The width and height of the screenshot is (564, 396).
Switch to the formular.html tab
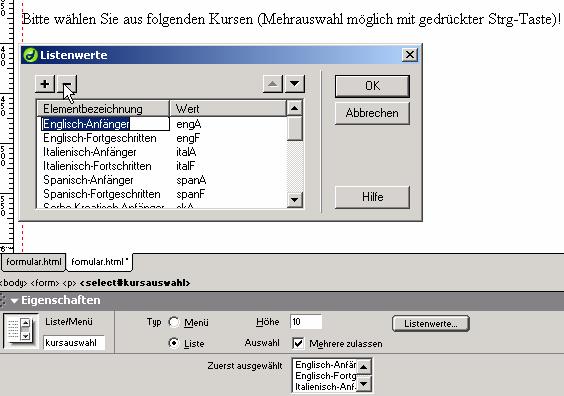point(33,262)
